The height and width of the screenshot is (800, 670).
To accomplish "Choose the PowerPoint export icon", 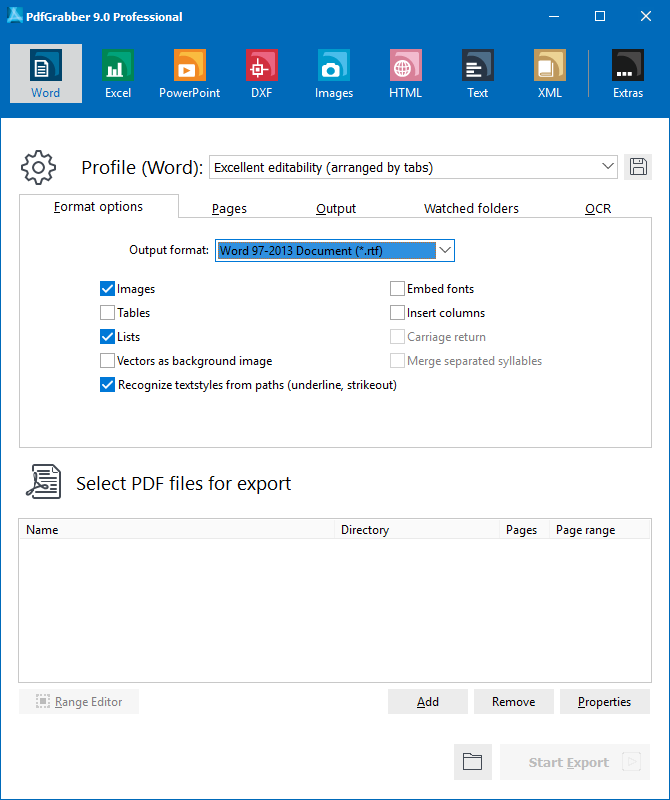I will [189, 73].
